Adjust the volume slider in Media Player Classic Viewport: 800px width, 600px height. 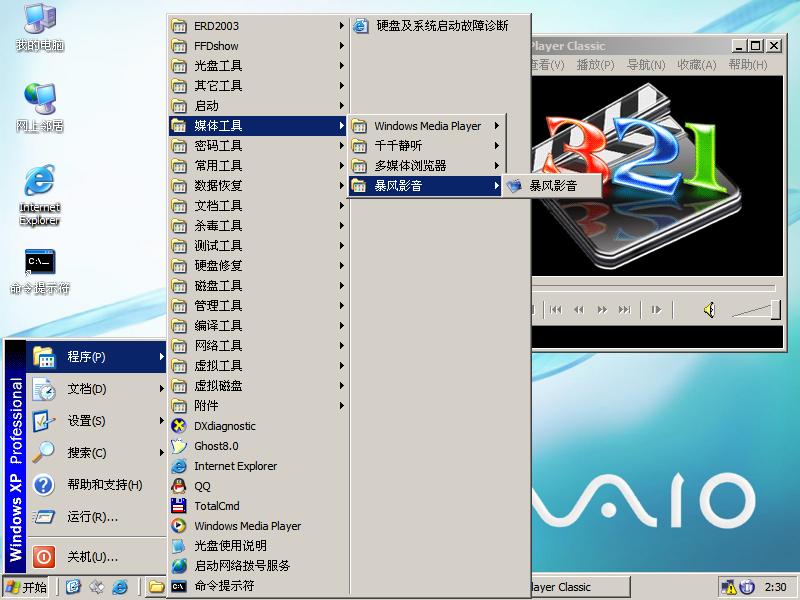tap(756, 309)
